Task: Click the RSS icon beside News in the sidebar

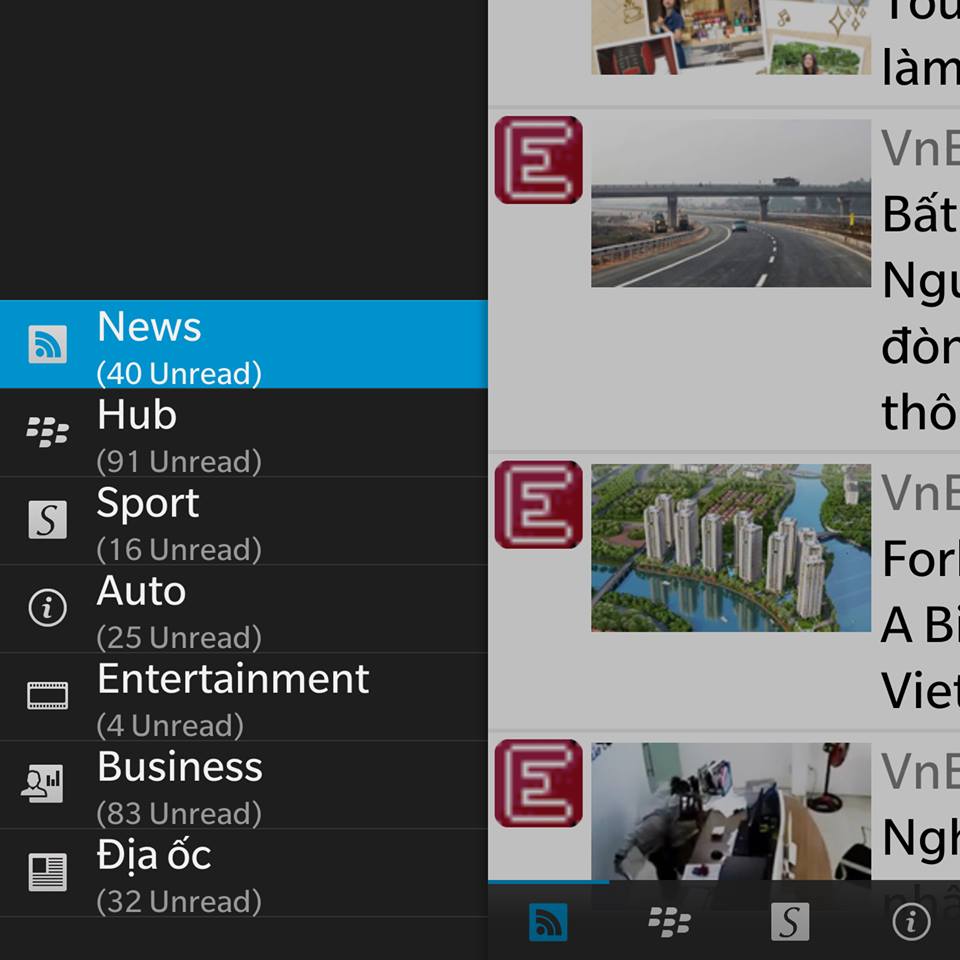Action: pyautogui.click(x=48, y=344)
